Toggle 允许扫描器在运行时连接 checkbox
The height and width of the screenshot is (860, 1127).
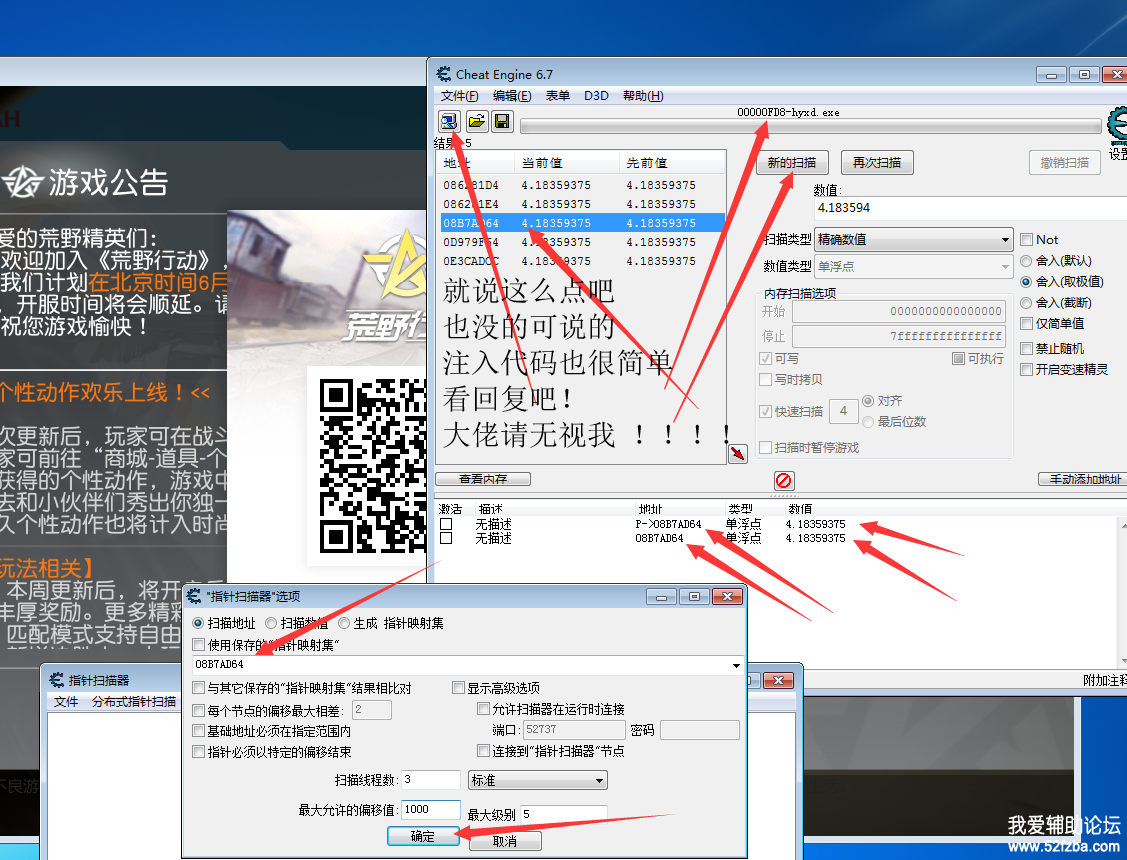(484, 708)
